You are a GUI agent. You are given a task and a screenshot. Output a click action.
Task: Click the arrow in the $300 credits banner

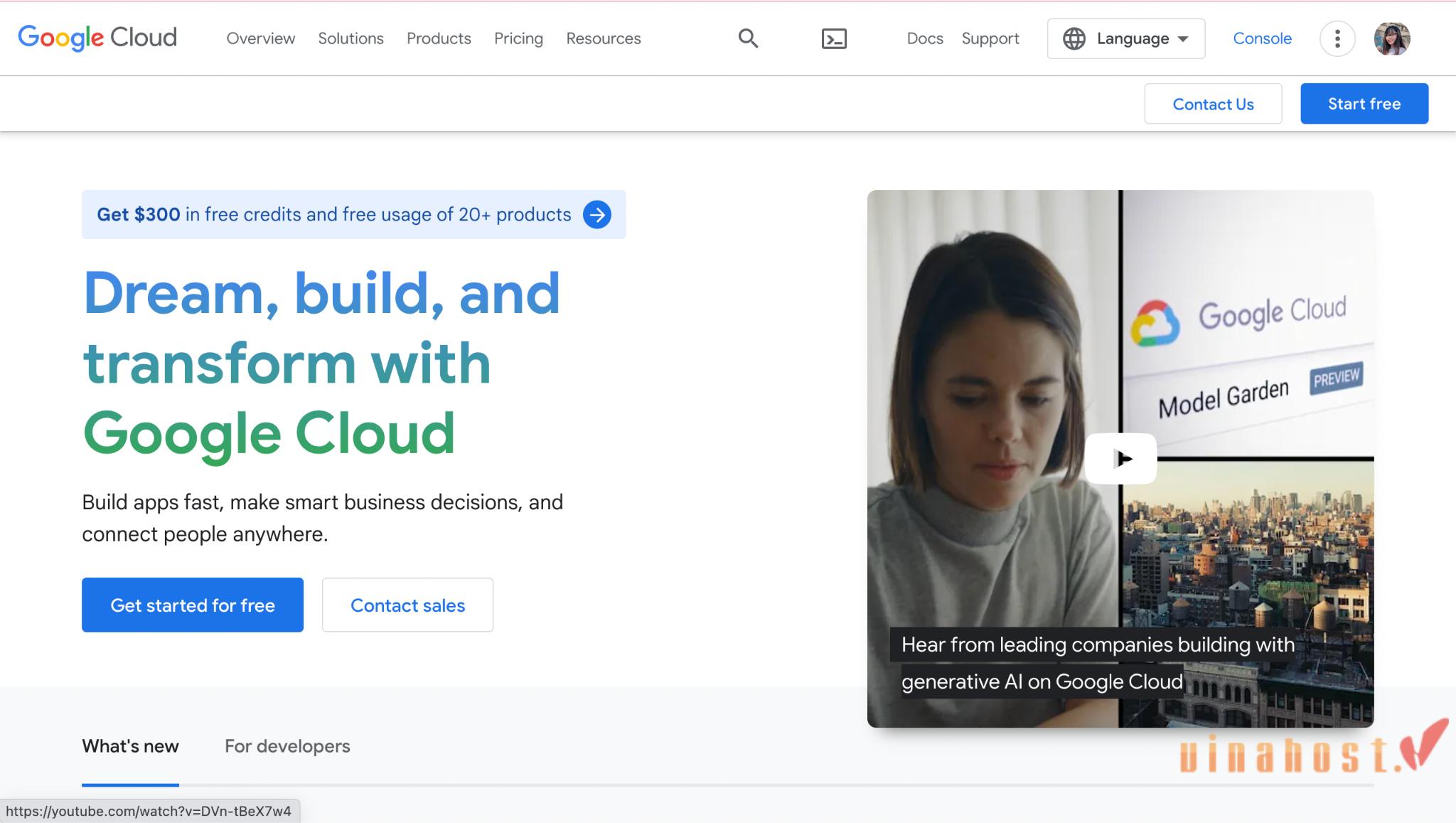[x=598, y=214]
